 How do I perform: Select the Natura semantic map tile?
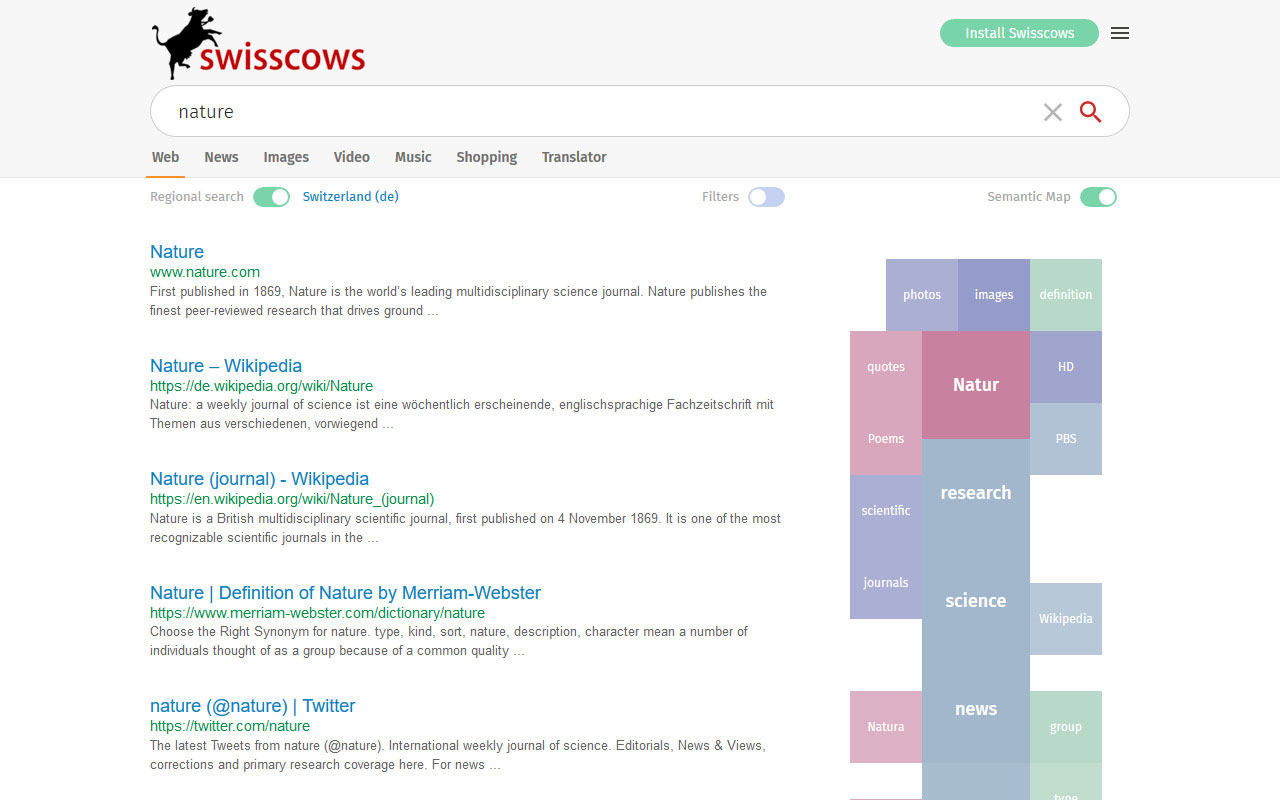tap(886, 727)
